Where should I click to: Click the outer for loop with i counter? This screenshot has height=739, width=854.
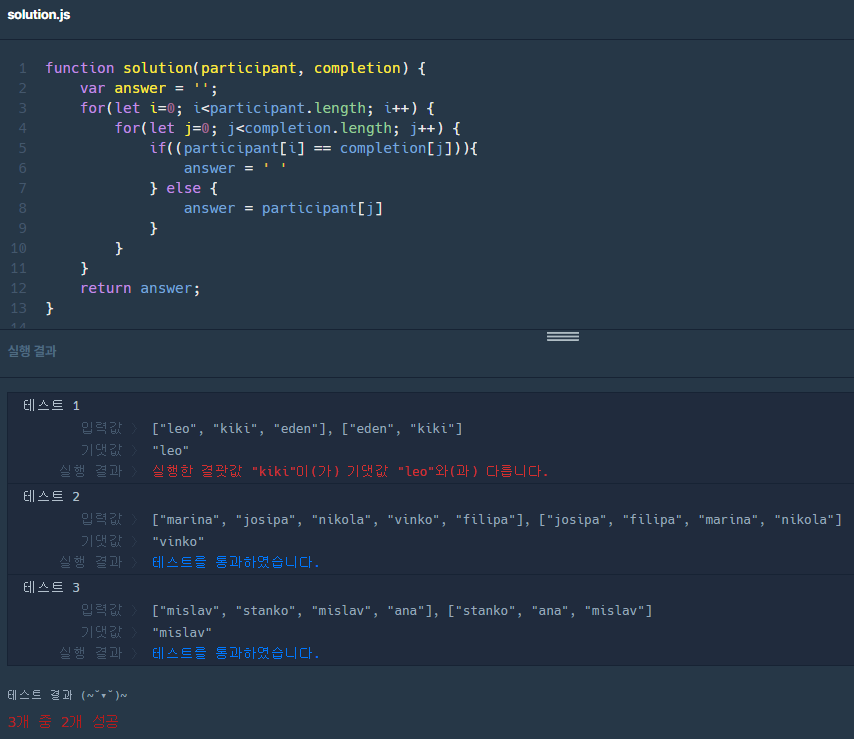click(257, 108)
